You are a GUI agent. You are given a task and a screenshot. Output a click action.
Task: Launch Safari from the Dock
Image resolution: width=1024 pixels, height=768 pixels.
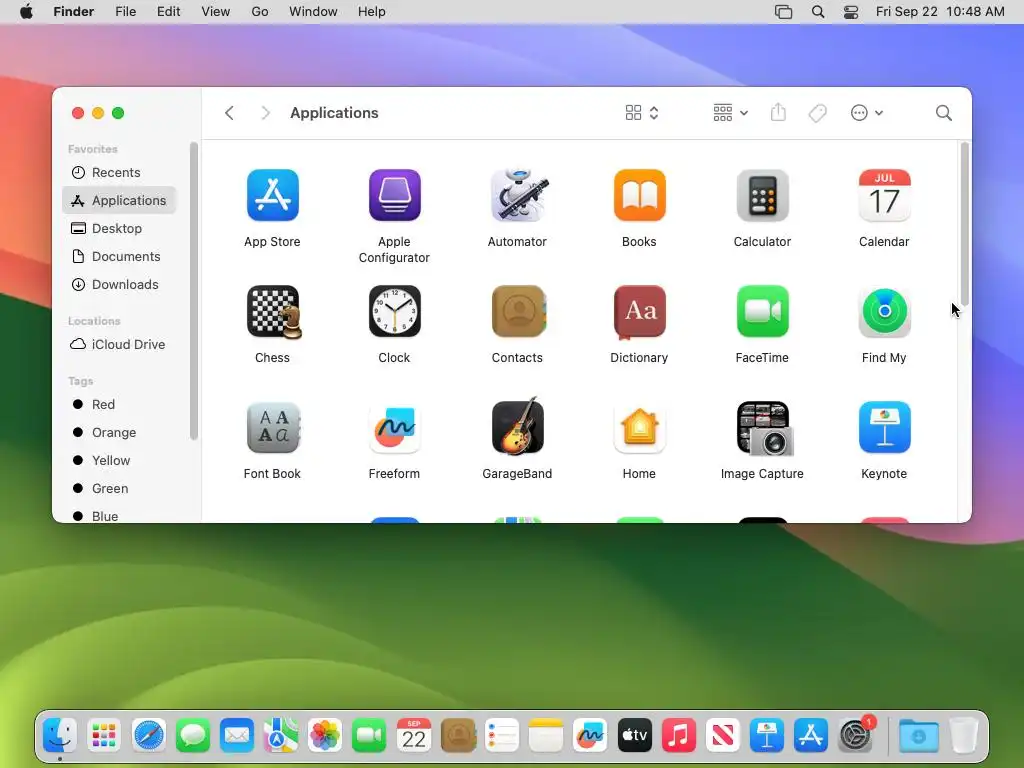click(x=148, y=736)
